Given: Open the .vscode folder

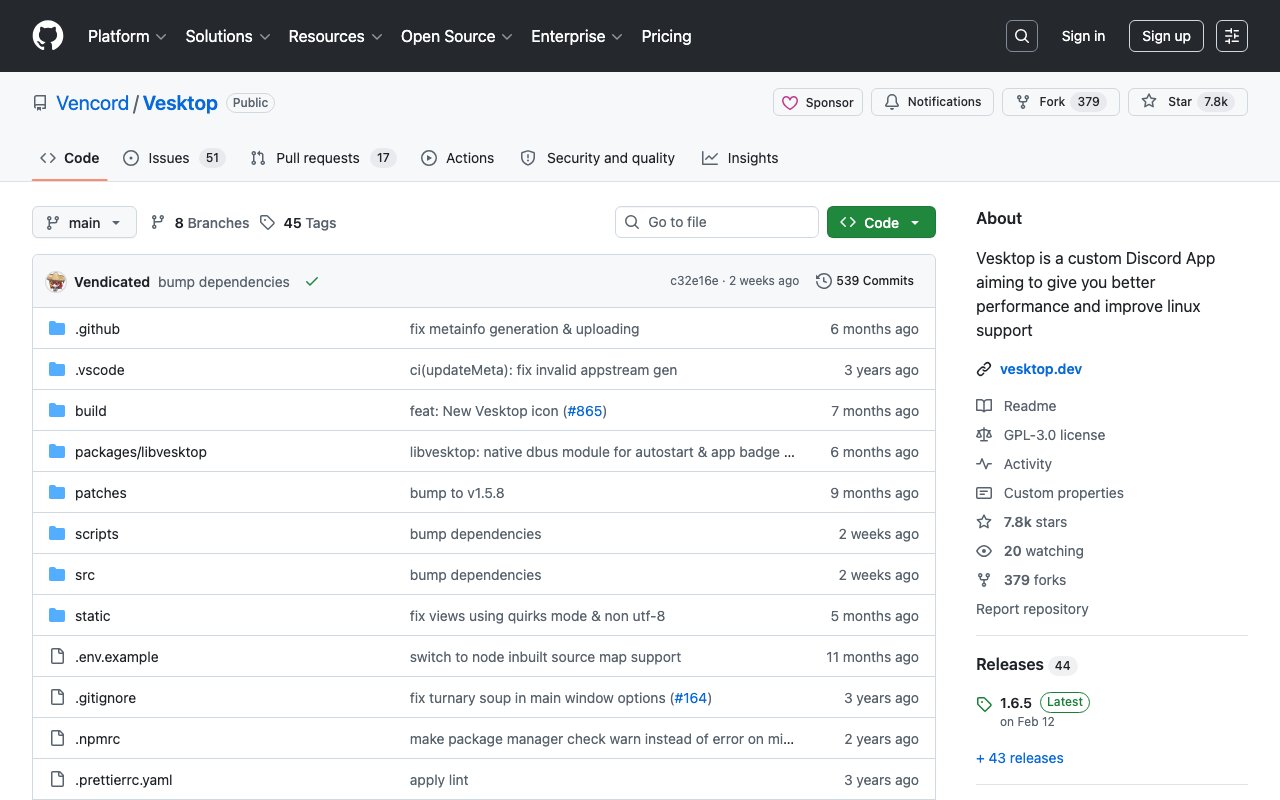Looking at the screenshot, I should (x=100, y=370).
